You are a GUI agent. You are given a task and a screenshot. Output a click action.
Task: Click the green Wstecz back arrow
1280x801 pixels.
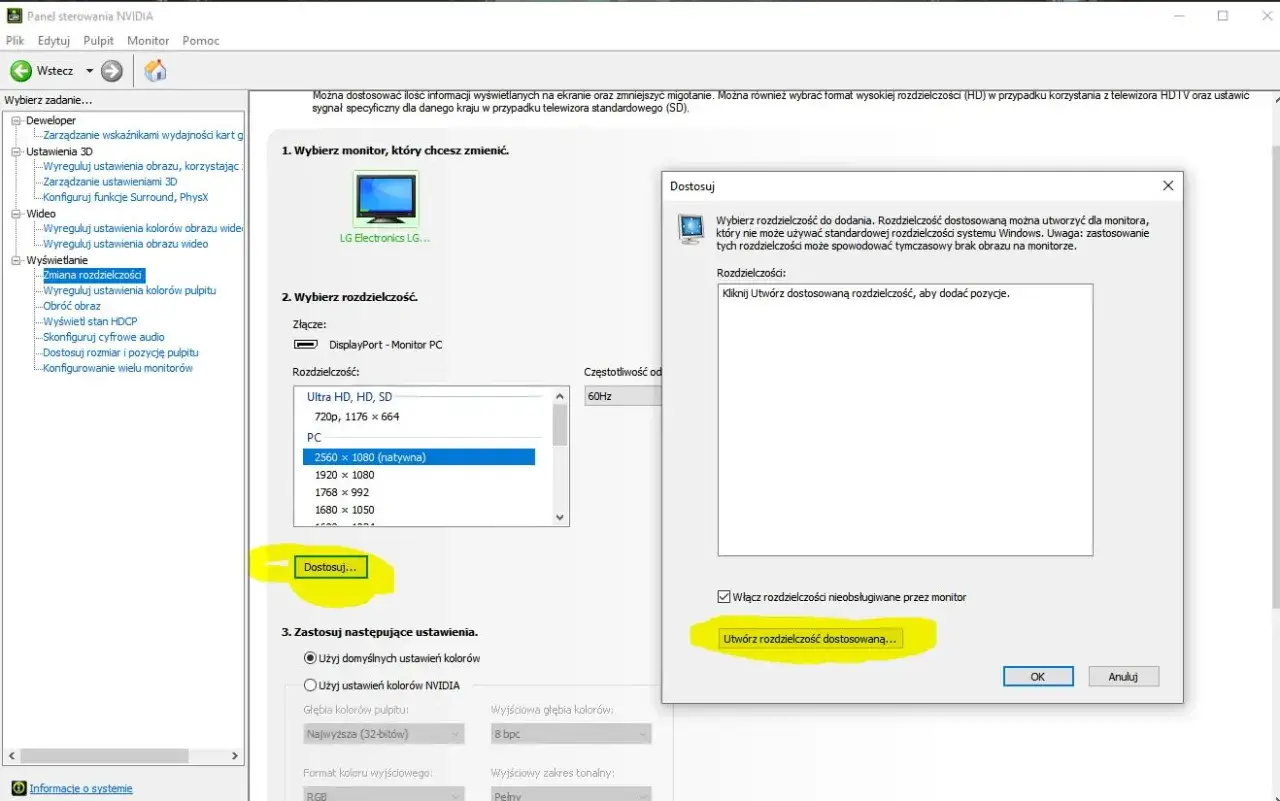pyautogui.click(x=21, y=71)
